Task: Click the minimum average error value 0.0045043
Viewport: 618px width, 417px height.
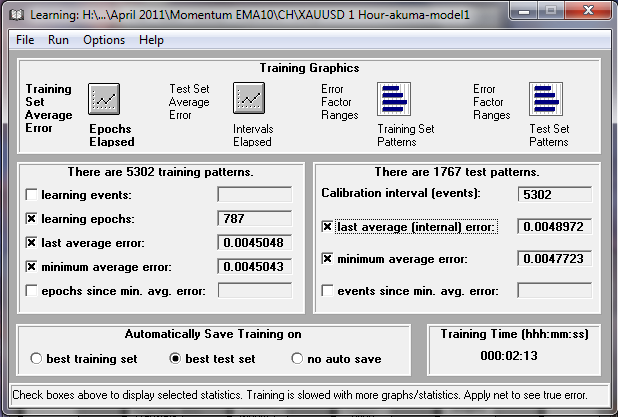Action: click(255, 266)
